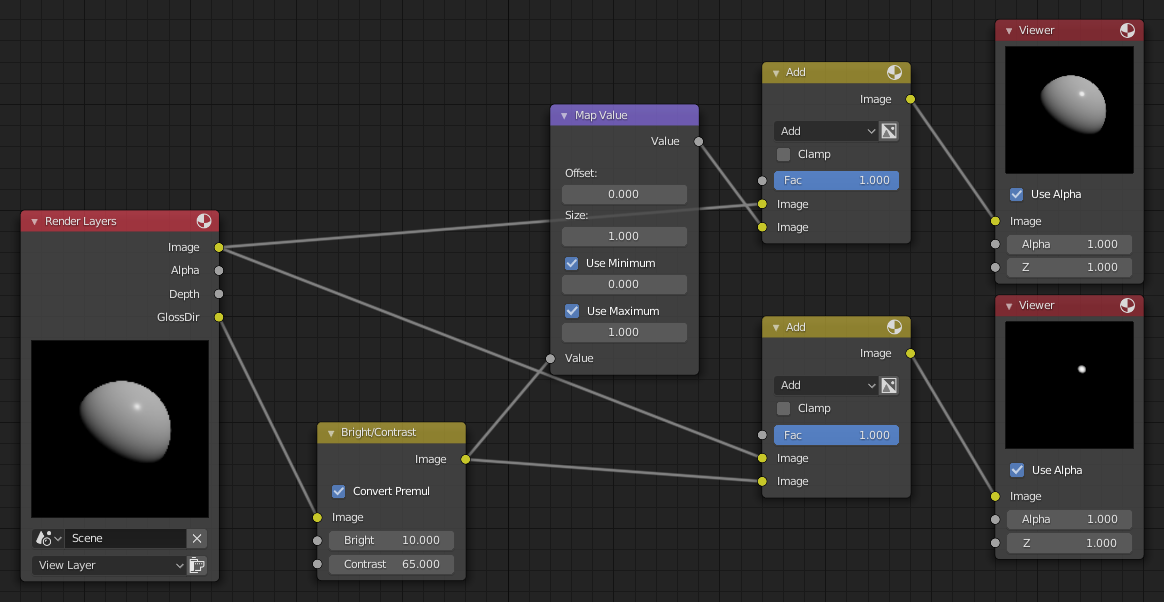Toggle the image alpha icon on the bottom Add node
Image resolution: width=1164 pixels, height=602 pixels.
[889, 385]
